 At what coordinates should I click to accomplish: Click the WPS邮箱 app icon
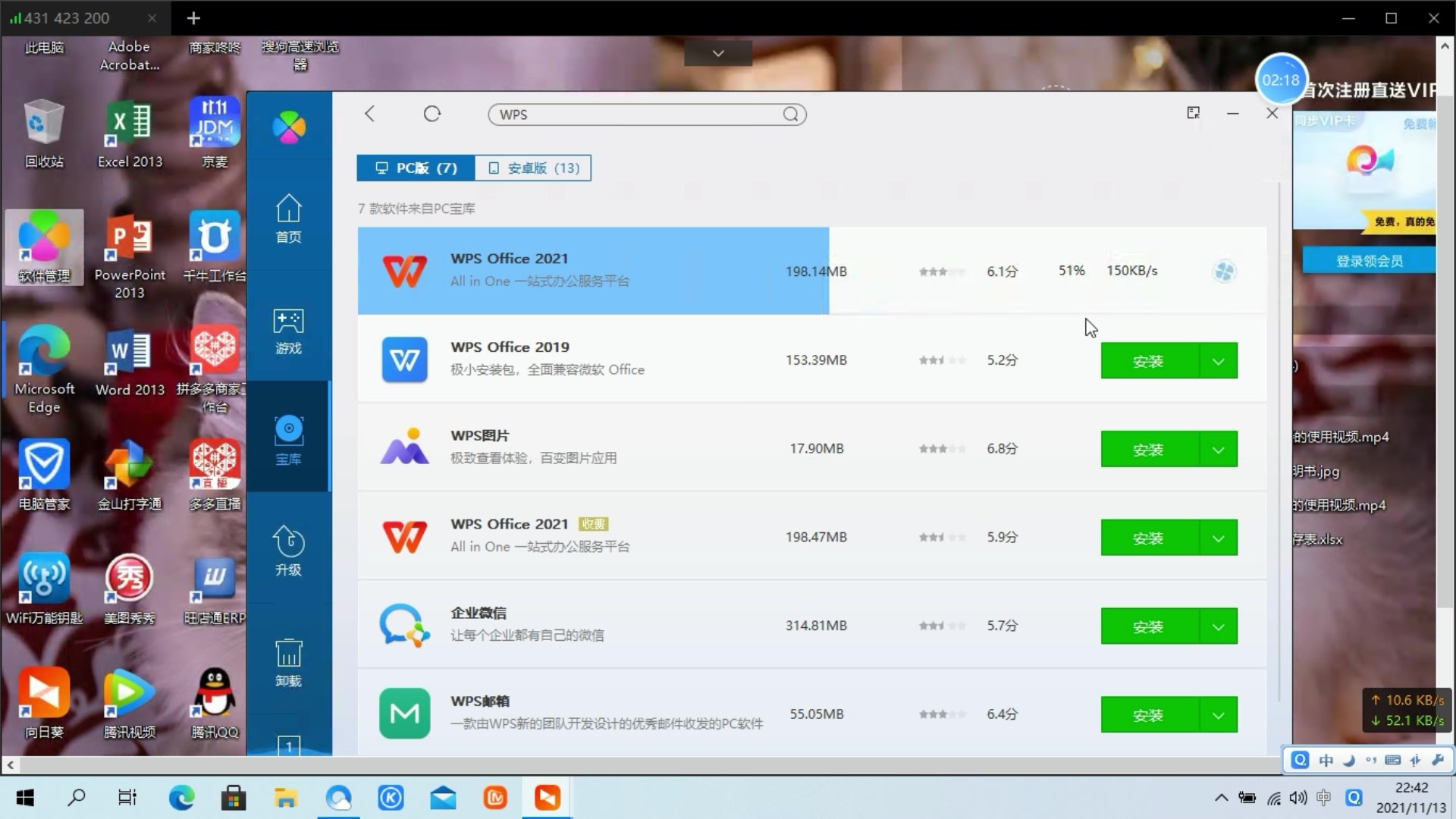pos(404,713)
